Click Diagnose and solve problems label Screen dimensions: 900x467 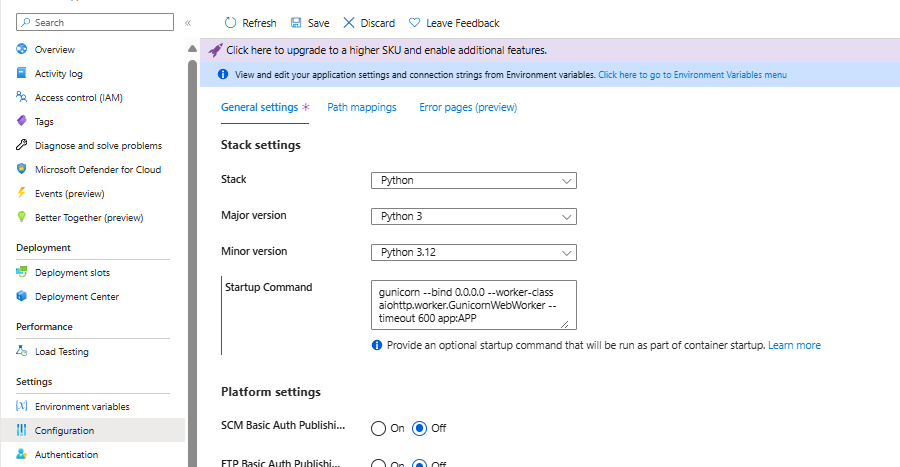coord(98,146)
